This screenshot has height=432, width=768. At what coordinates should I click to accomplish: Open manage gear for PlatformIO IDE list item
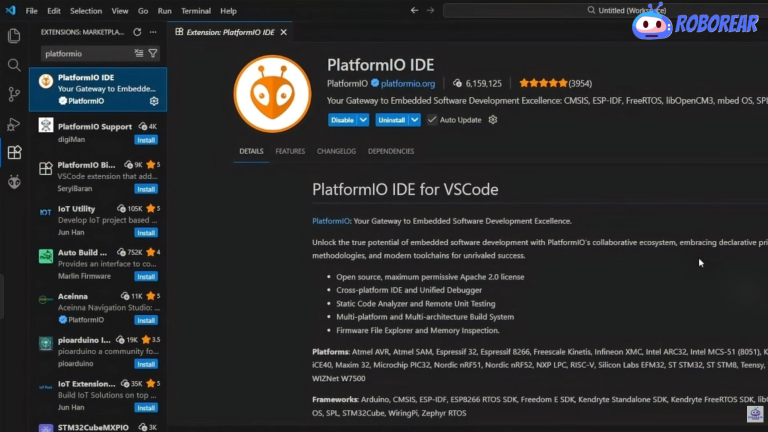click(154, 101)
